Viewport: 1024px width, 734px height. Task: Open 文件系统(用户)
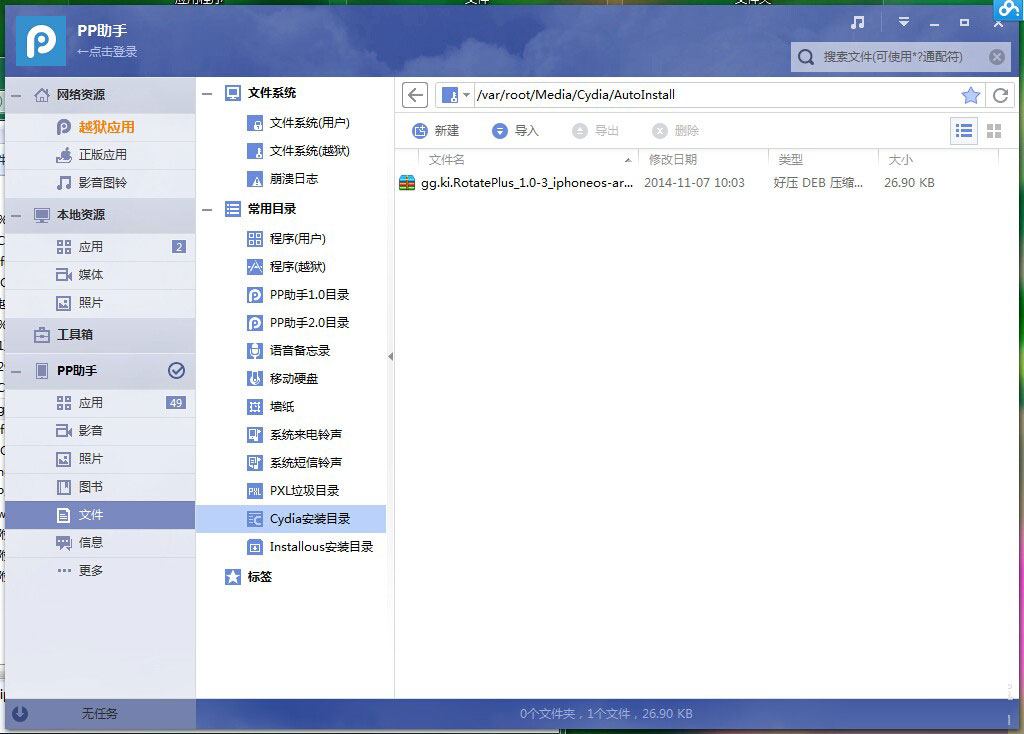pyautogui.click(x=298, y=123)
